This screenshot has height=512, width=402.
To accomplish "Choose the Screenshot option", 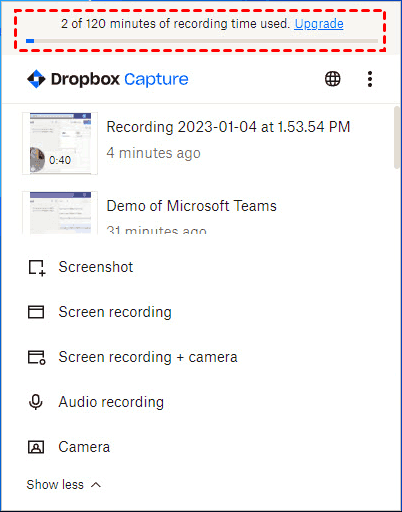I will 96,267.
